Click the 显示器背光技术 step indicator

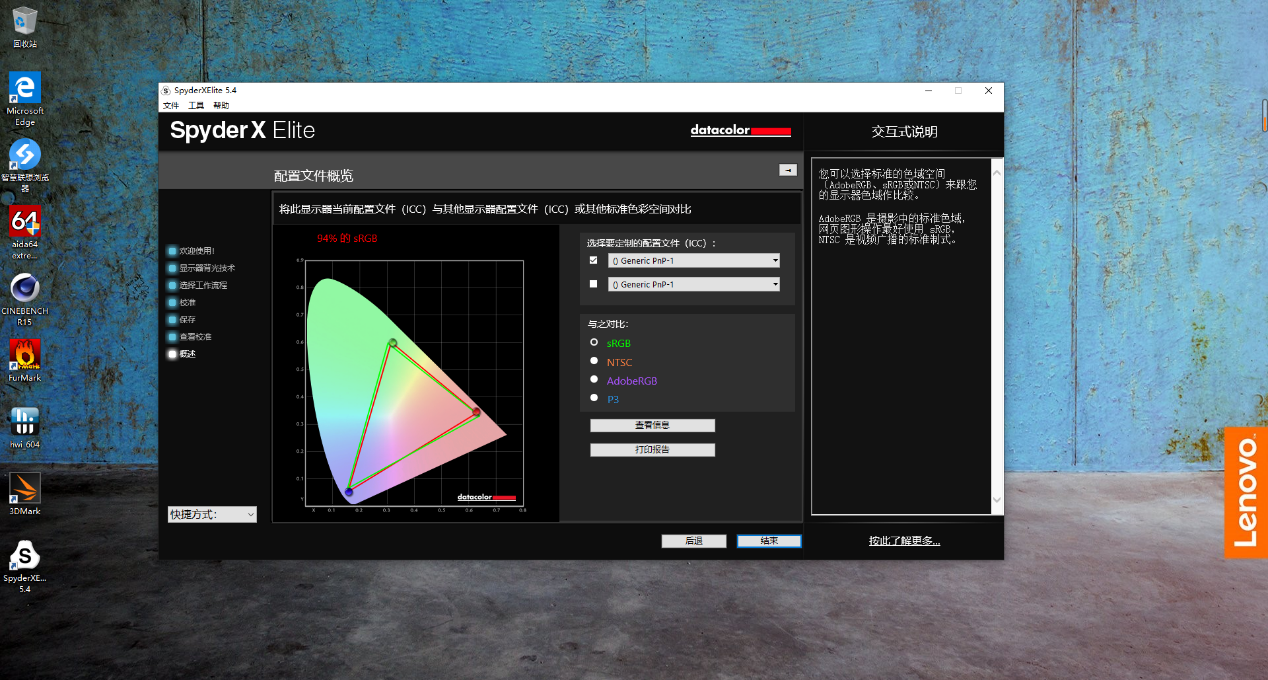202,268
